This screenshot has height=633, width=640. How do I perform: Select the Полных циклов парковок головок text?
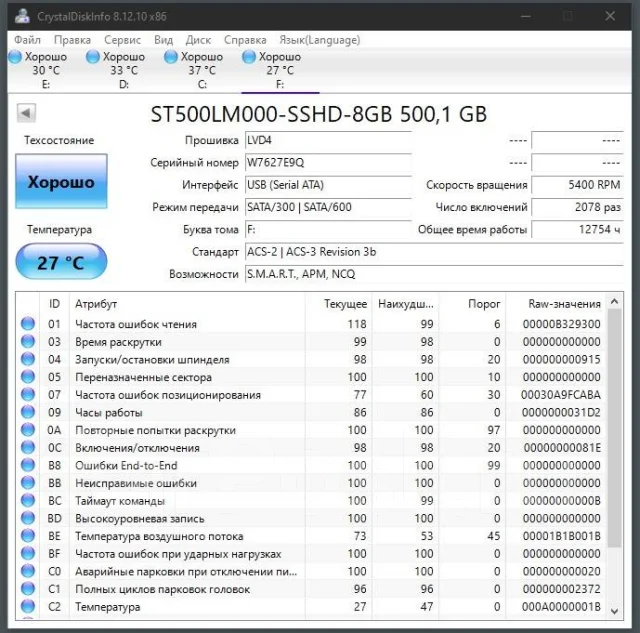pos(162,589)
